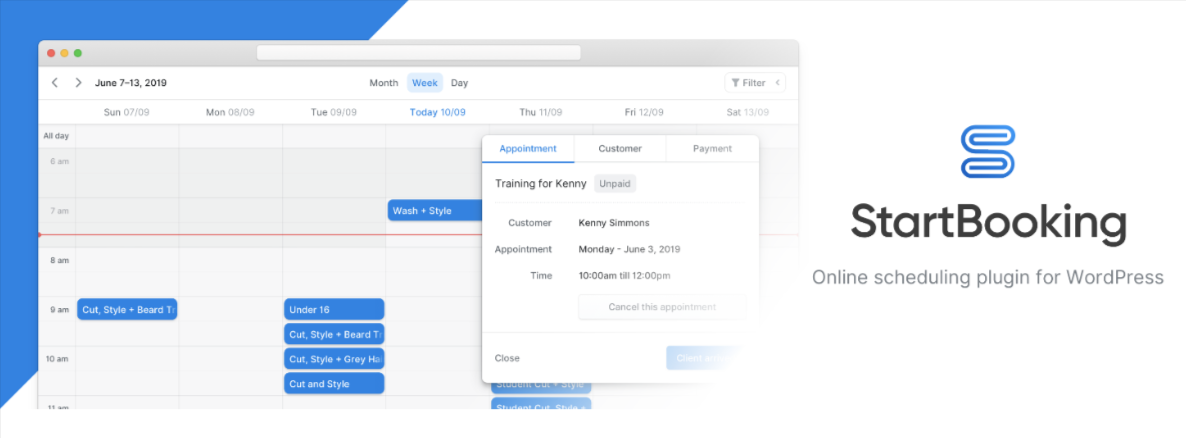Collapse the filter panel chevron
Image resolution: width=1186 pixels, height=438 pixels.
[776, 82]
